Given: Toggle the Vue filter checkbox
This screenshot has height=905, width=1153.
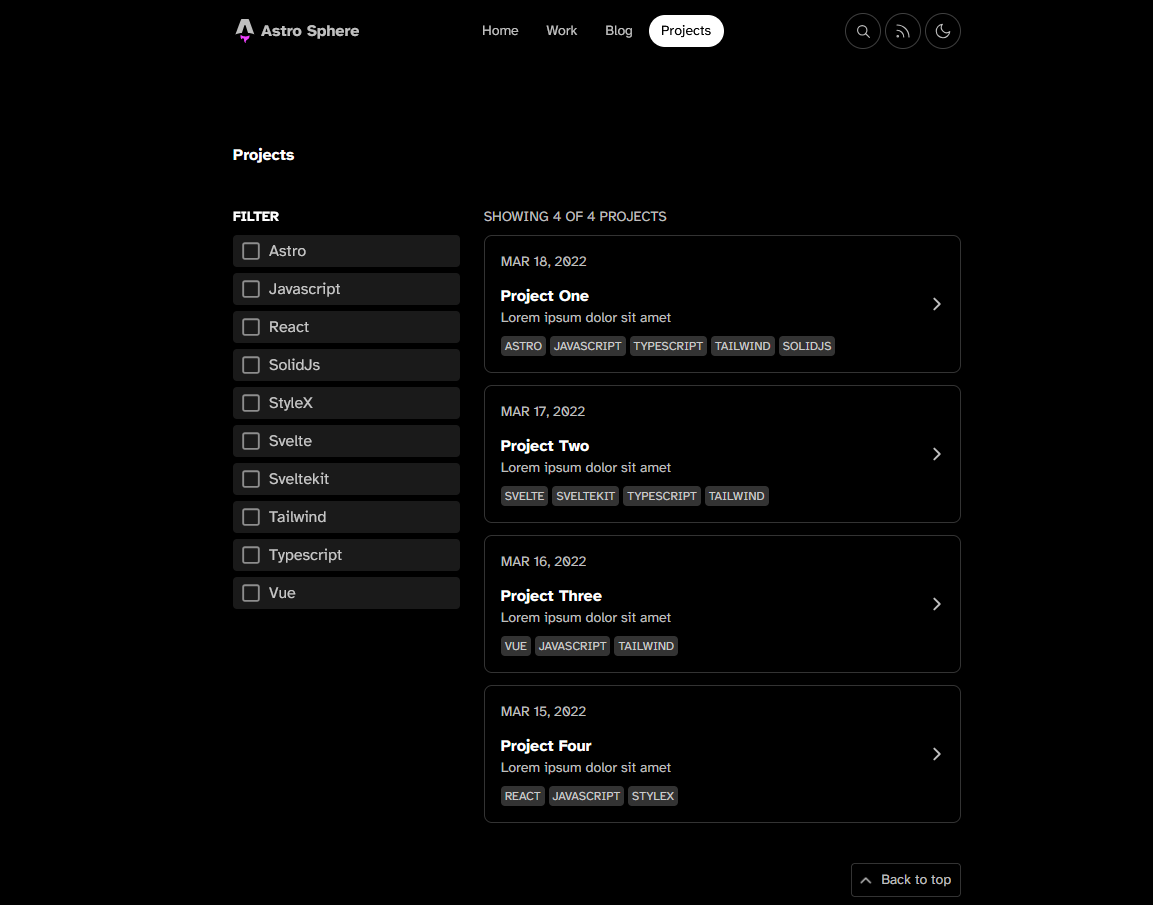Looking at the screenshot, I should pos(251,593).
